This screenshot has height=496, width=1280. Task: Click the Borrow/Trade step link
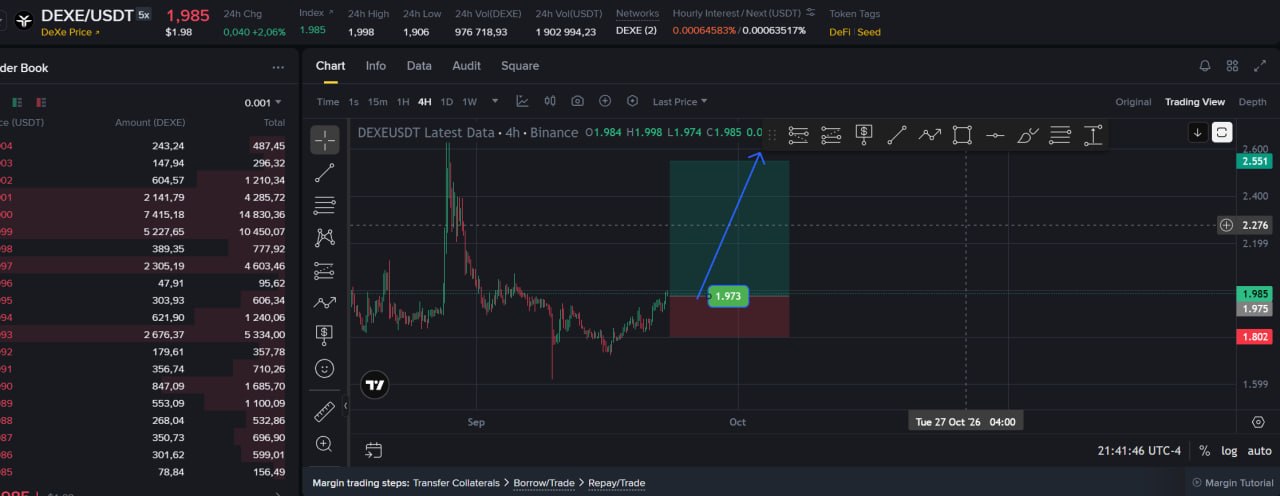[544, 483]
